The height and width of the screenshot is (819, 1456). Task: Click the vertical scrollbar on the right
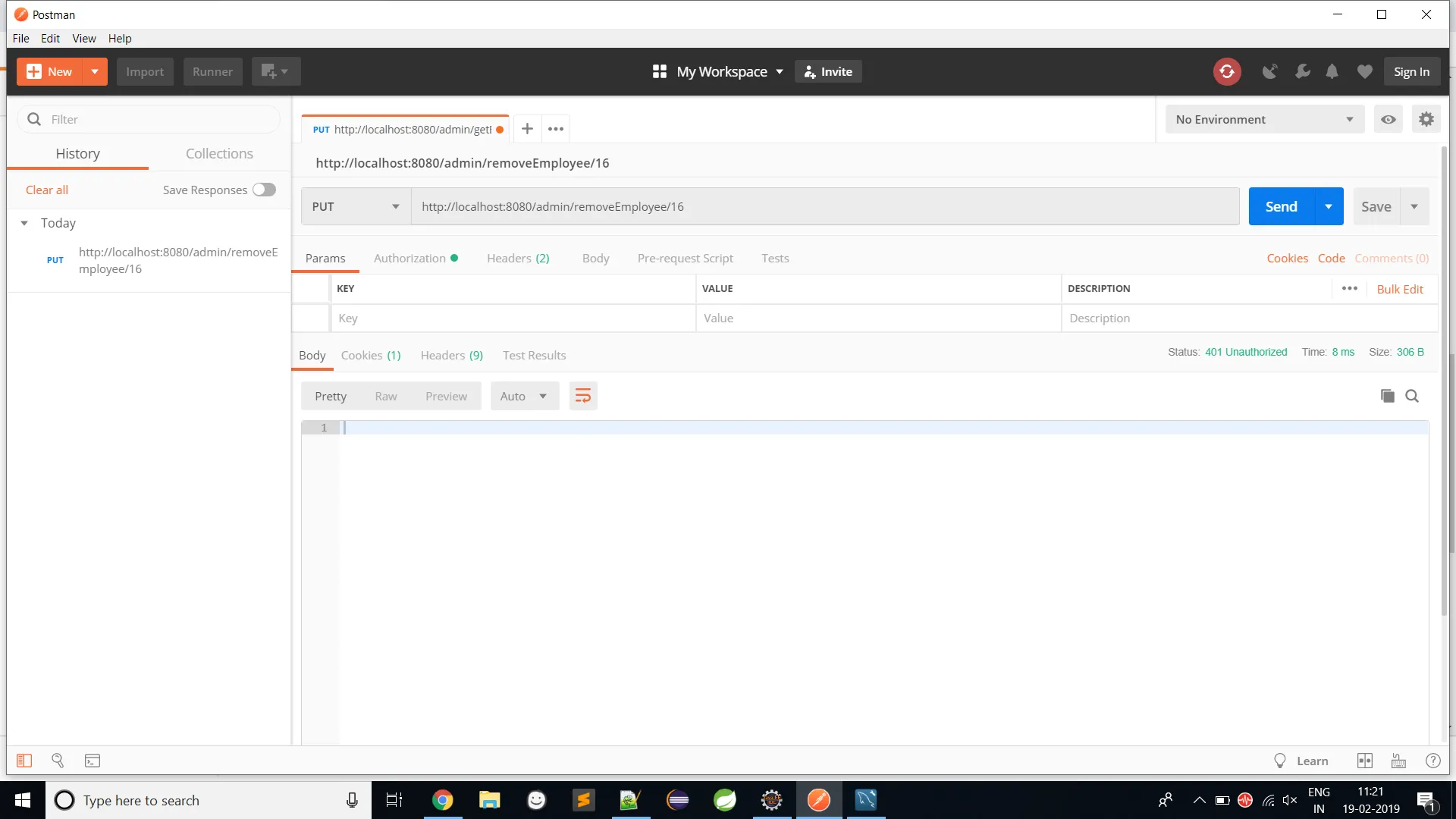point(1444,379)
